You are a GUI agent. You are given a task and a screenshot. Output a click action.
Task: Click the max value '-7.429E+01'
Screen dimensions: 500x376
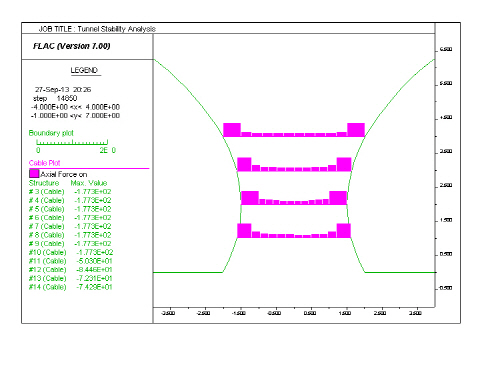tap(94, 287)
